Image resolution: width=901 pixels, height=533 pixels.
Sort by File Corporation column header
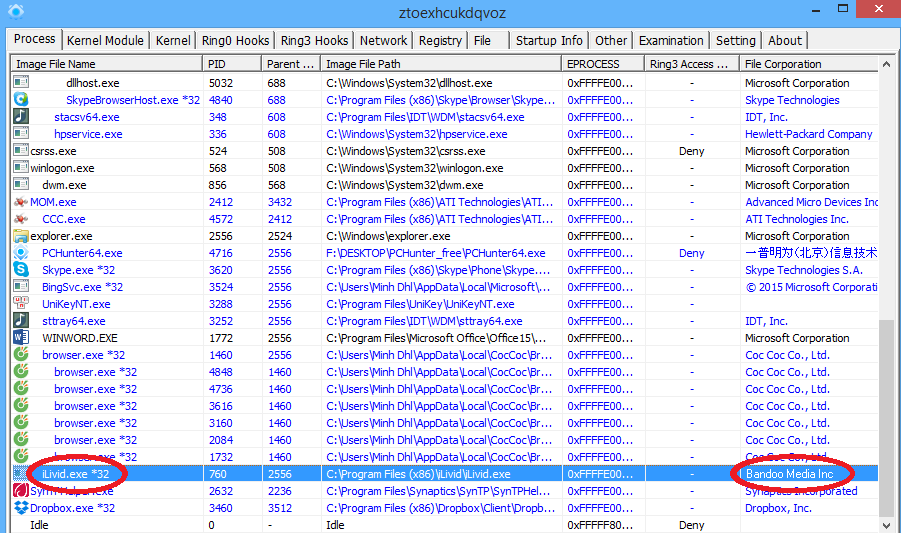(809, 64)
